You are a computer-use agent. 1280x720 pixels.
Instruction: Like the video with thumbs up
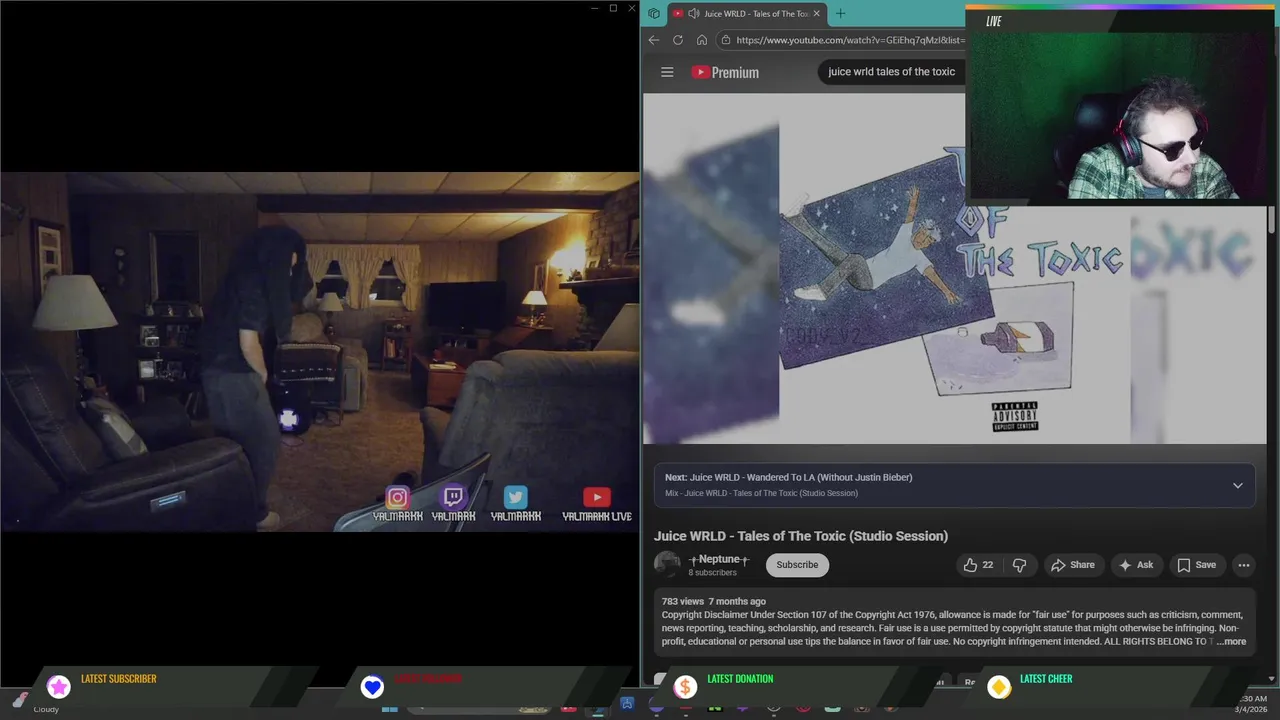pos(979,565)
